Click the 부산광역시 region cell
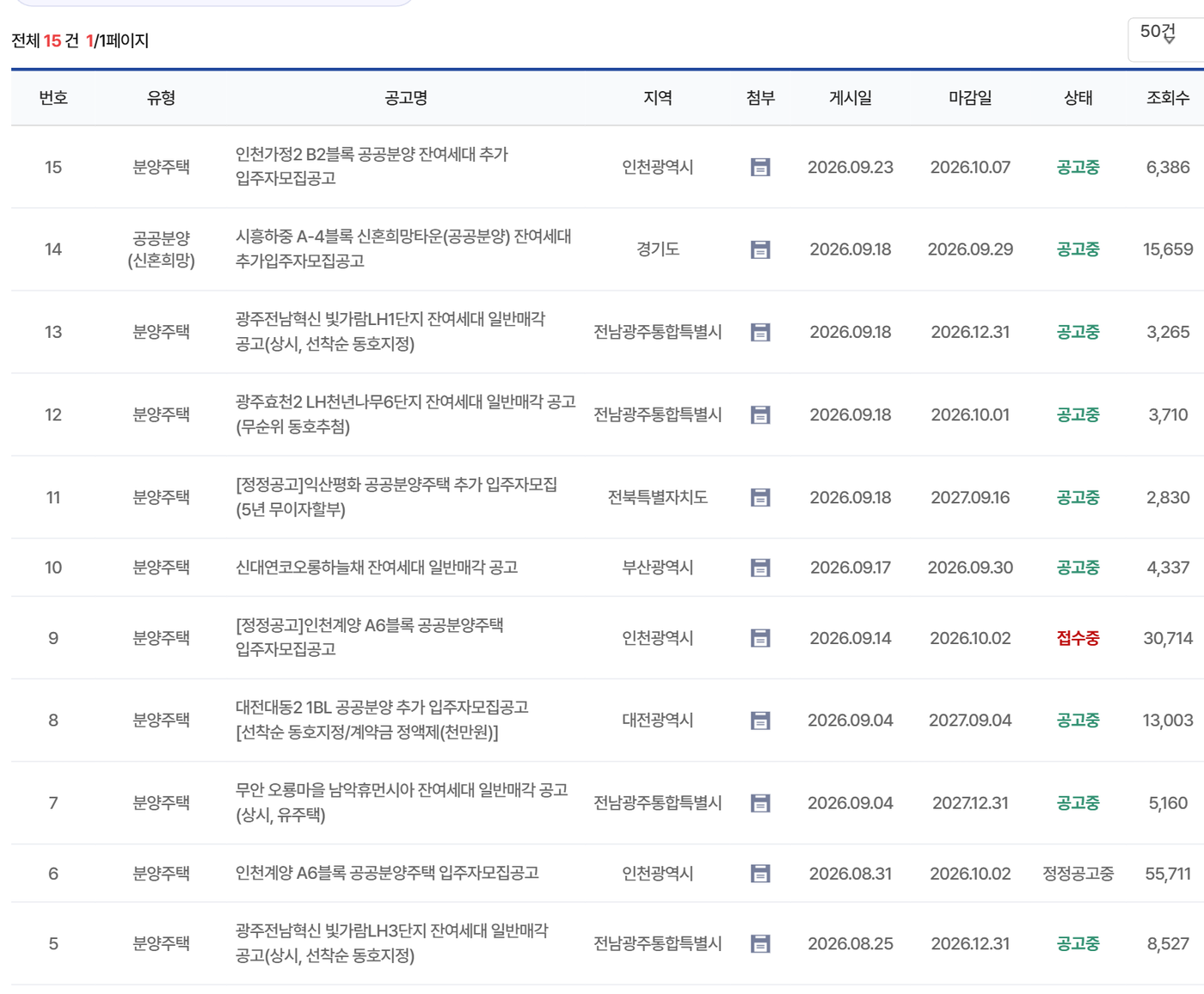Image resolution: width=1204 pixels, height=994 pixels. pos(658,568)
